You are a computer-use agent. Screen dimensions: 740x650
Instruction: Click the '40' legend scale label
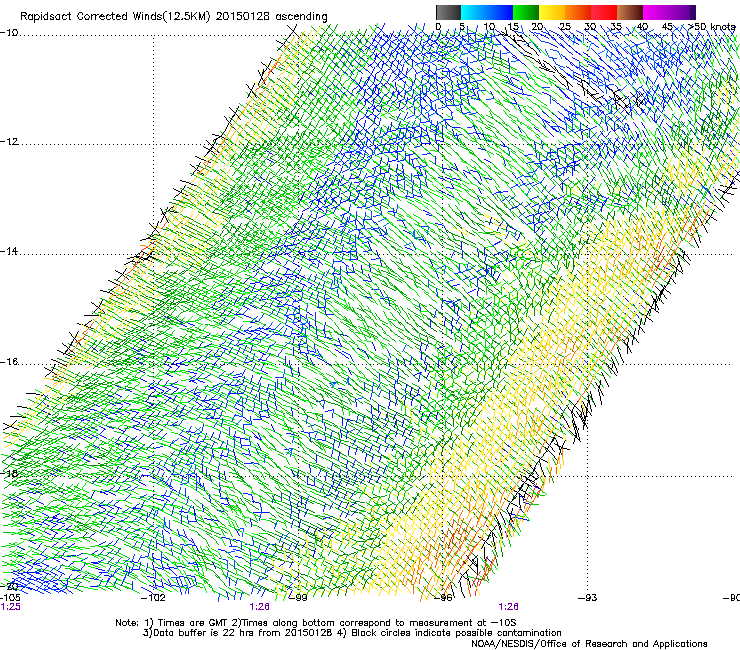[642, 26]
